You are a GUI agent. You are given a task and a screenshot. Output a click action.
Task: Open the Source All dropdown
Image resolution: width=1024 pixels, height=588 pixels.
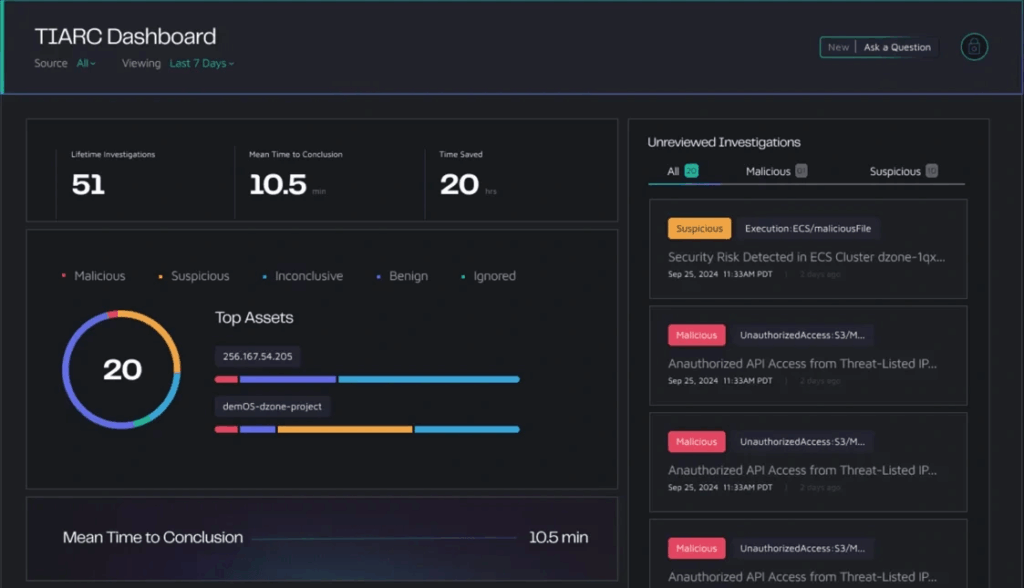pyautogui.click(x=85, y=63)
